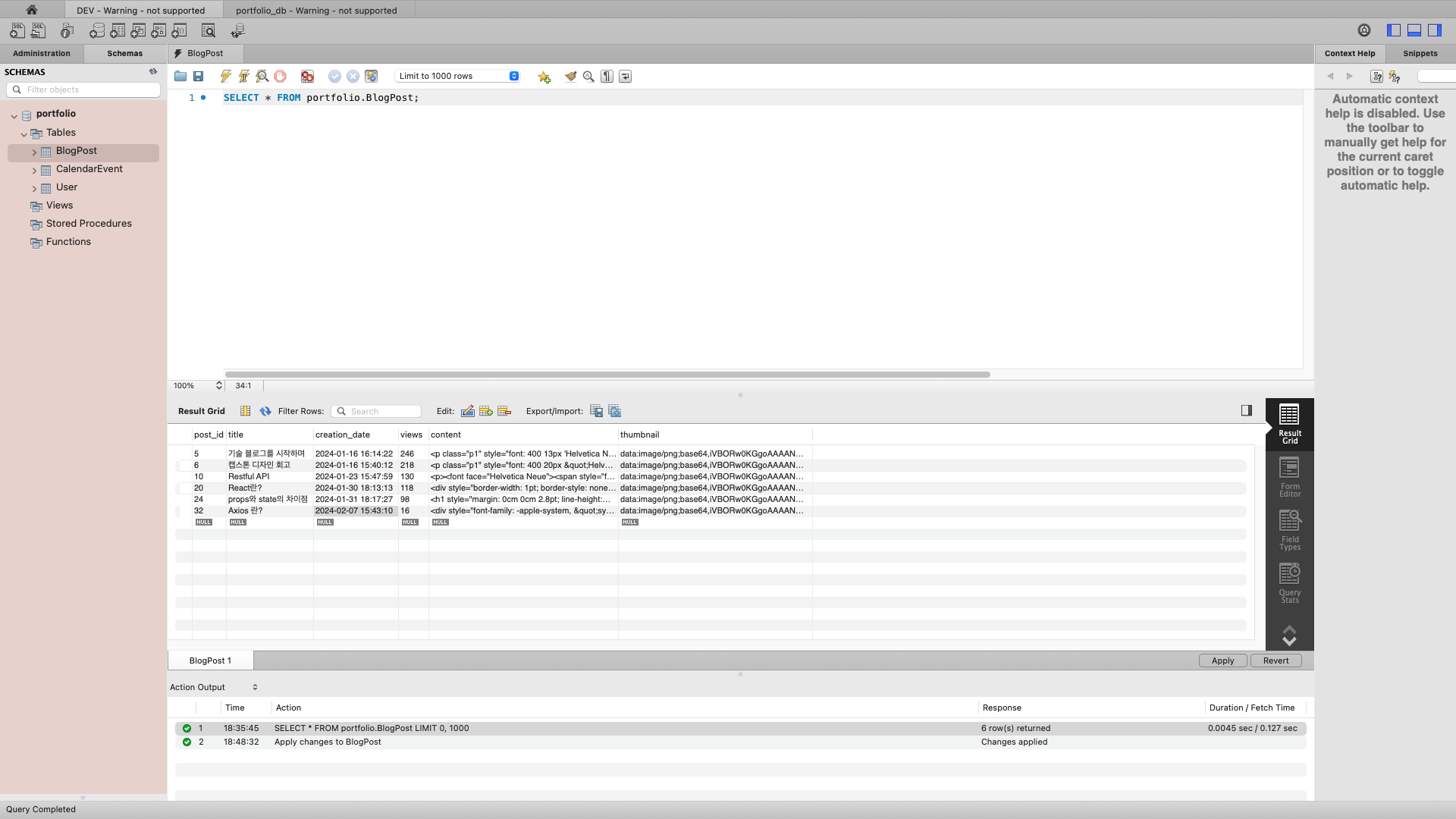This screenshot has width=1456, height=819.
Task: Toggle the right sidebar panel visibility
Action: pos(1435,30)
